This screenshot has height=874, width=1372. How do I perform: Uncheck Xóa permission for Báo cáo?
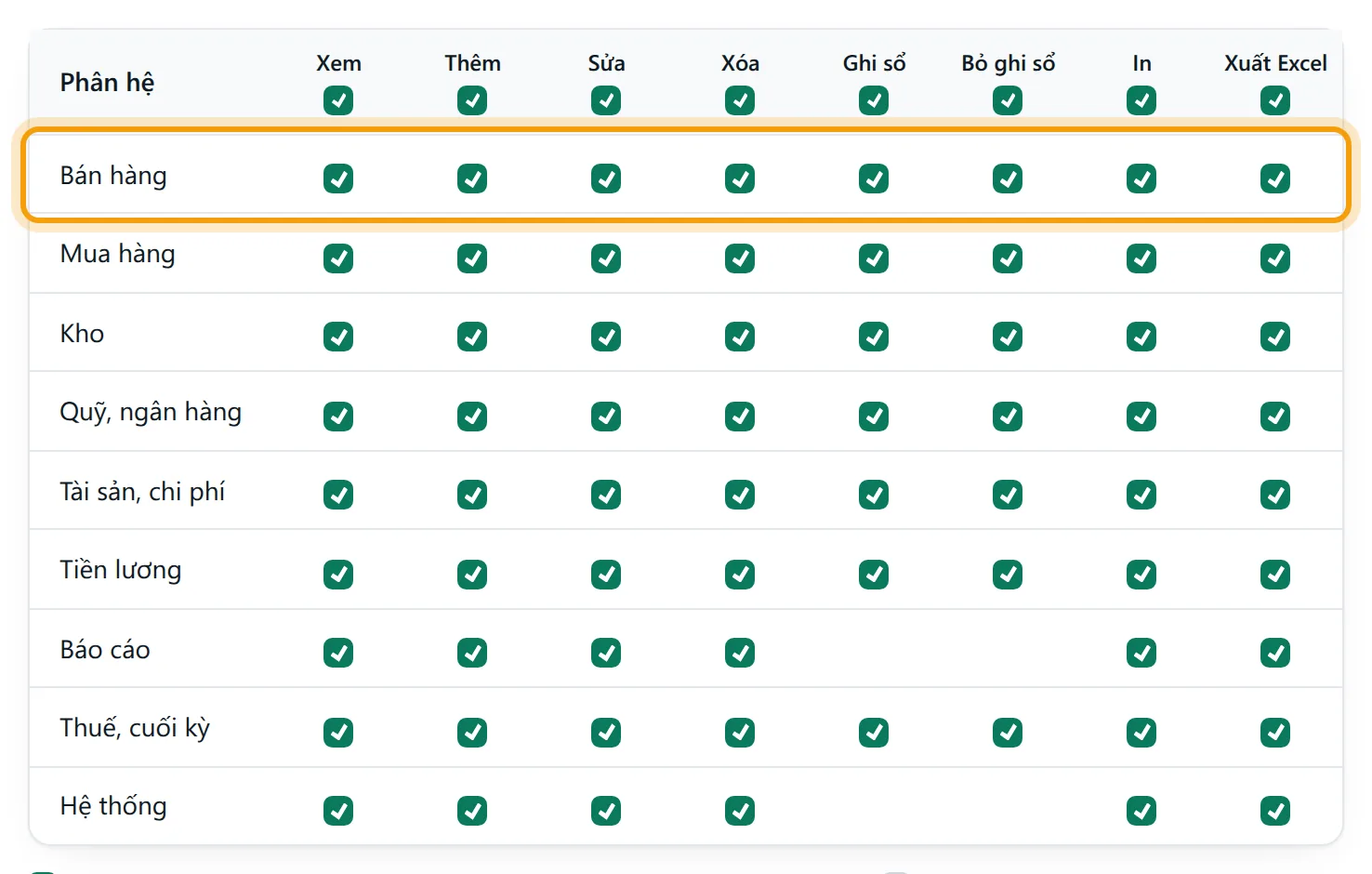click(740, 653)
